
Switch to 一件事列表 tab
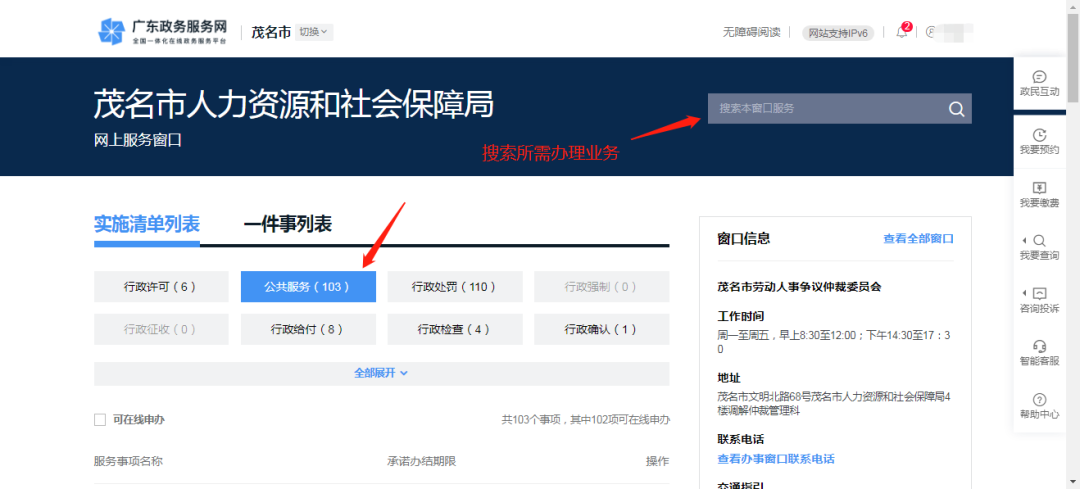[287, 225]
